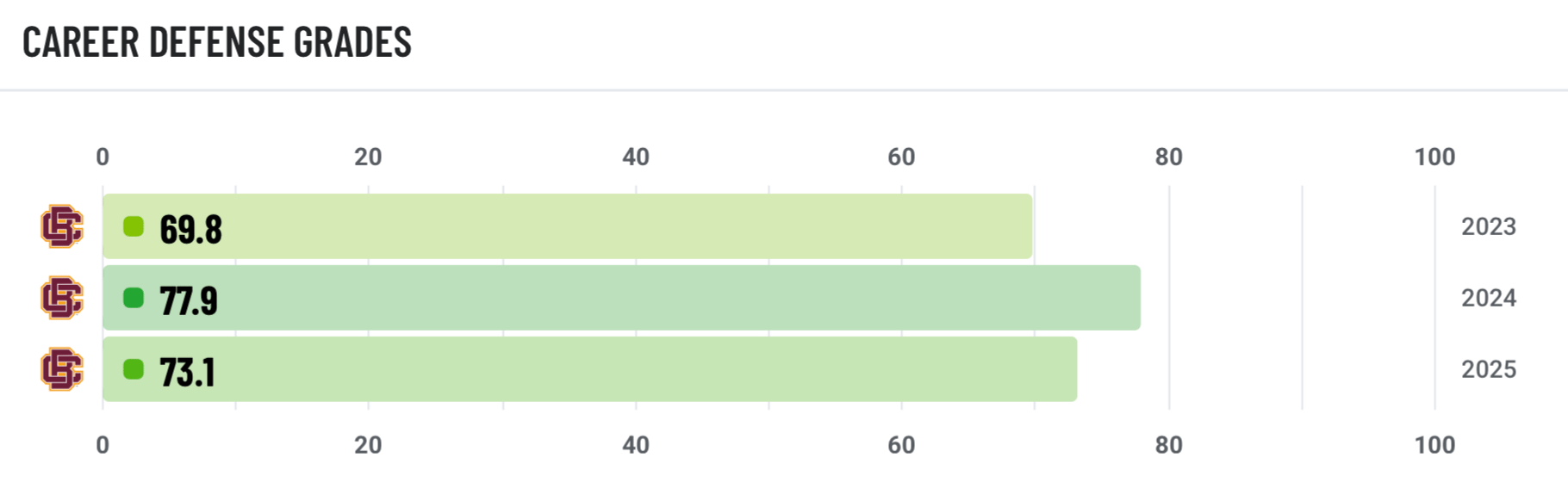The image size is (1568, 501).
Task: Select the 77.9 grade bar
Action: [x=622, y=298]
